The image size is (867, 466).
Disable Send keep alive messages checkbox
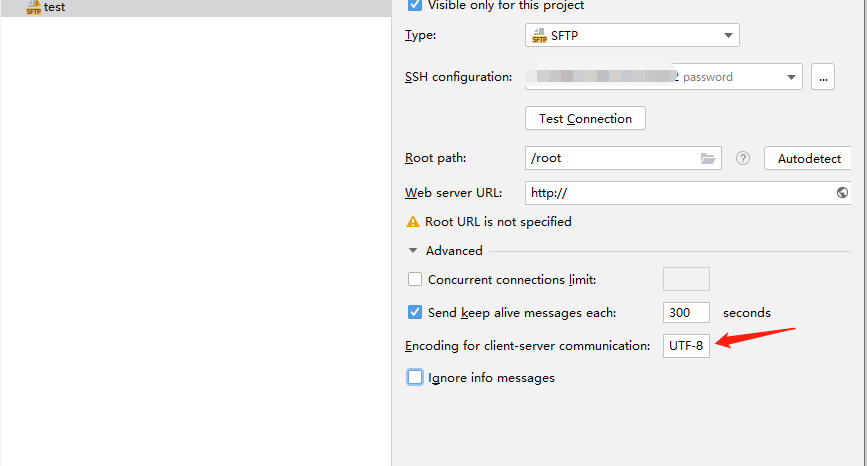point(415,312)
